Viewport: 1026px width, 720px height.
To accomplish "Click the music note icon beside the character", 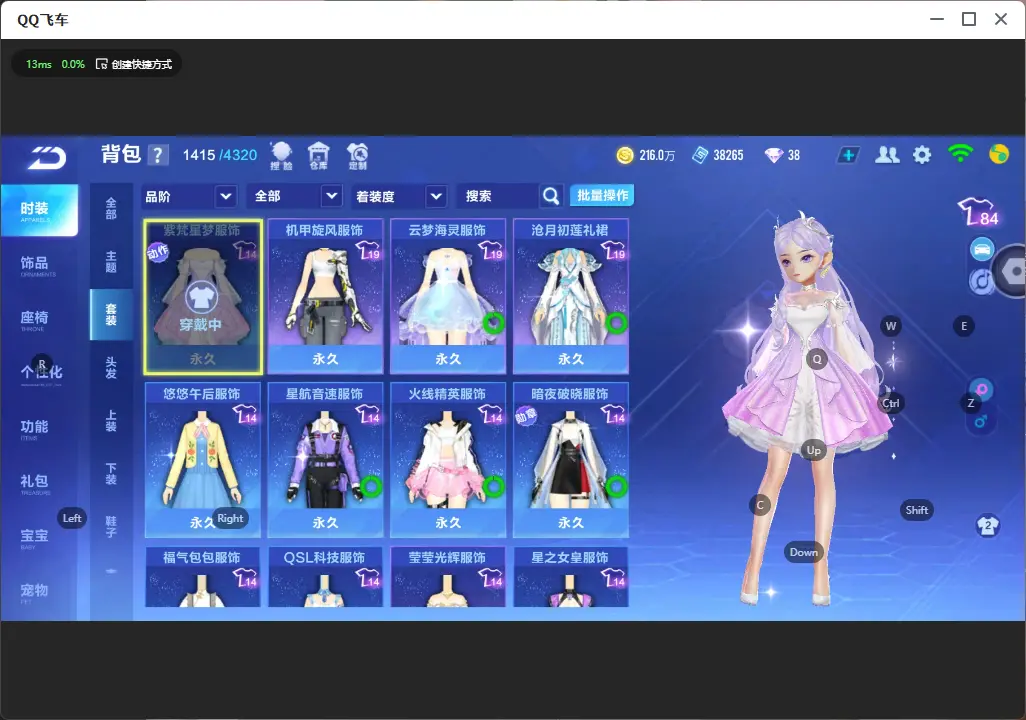I will [x=980, y=281].
